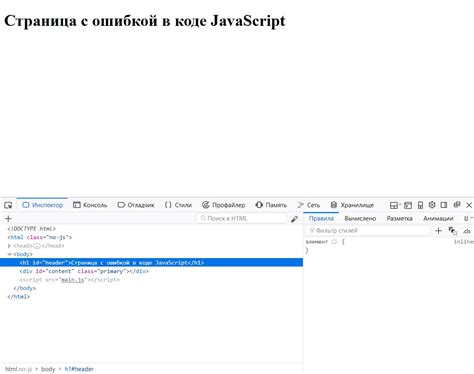Click the элемент rule selector

point(317,242)
